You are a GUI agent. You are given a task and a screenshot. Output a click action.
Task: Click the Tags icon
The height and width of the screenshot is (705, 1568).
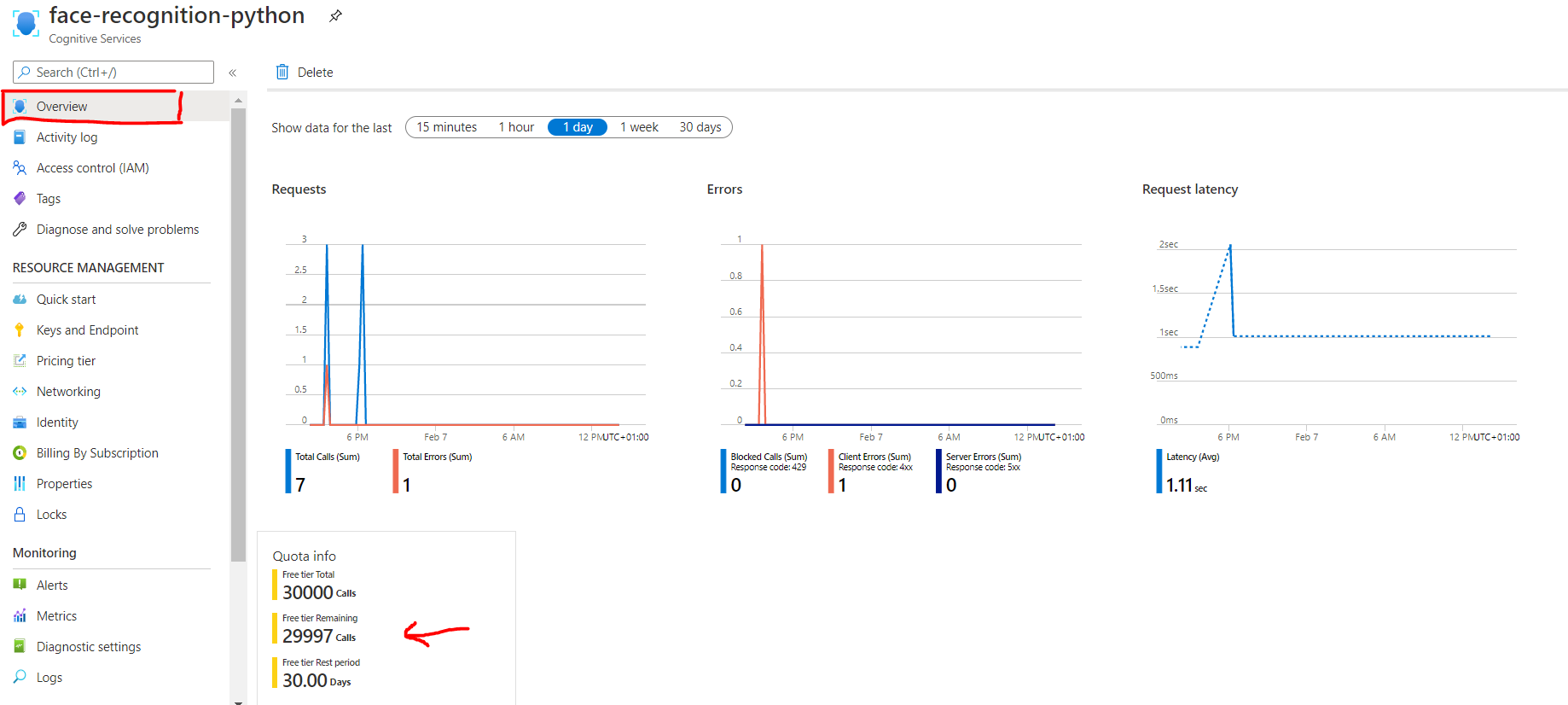click(x=20, y=199)
